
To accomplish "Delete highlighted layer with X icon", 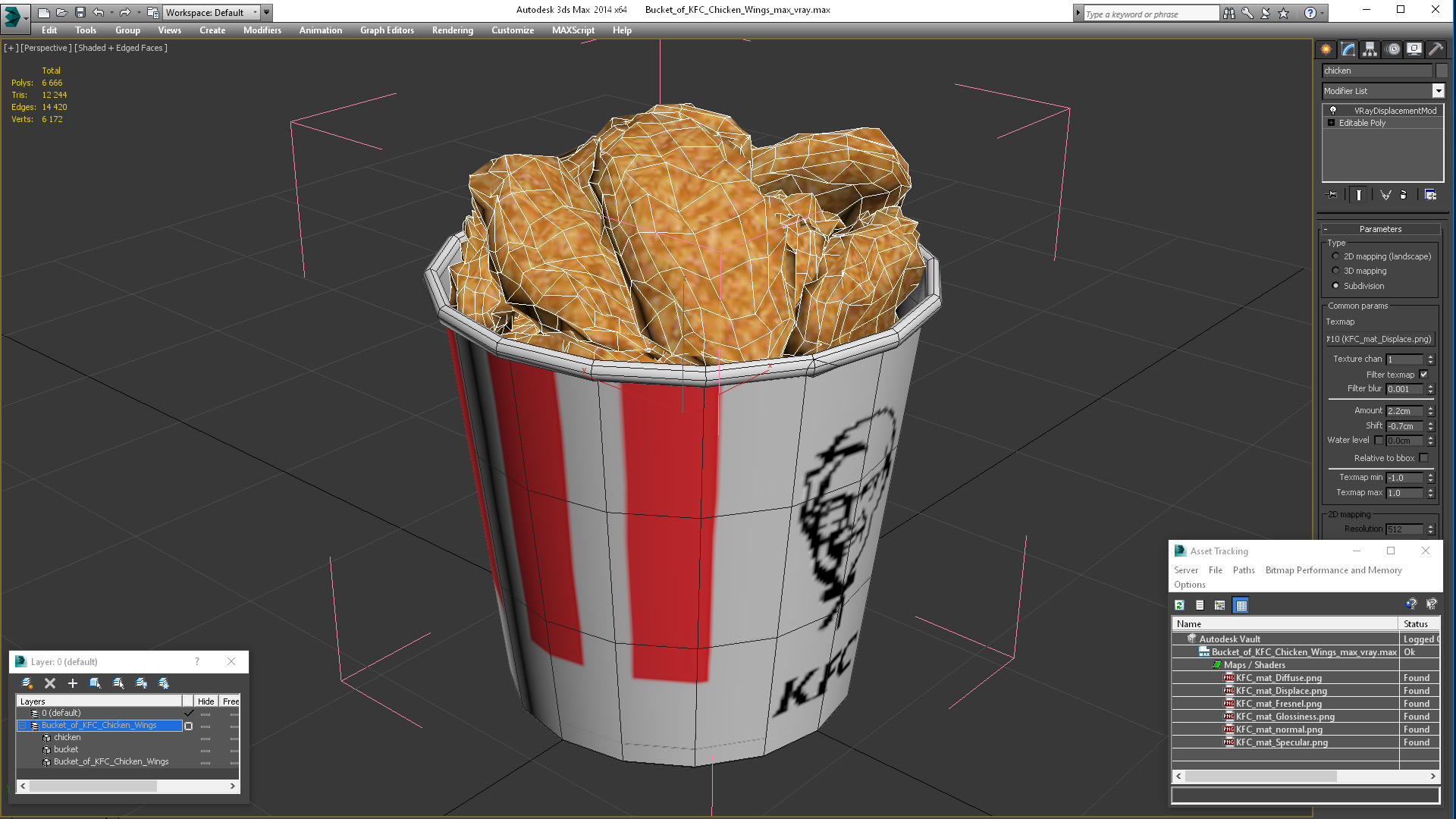I will [50, 683].
